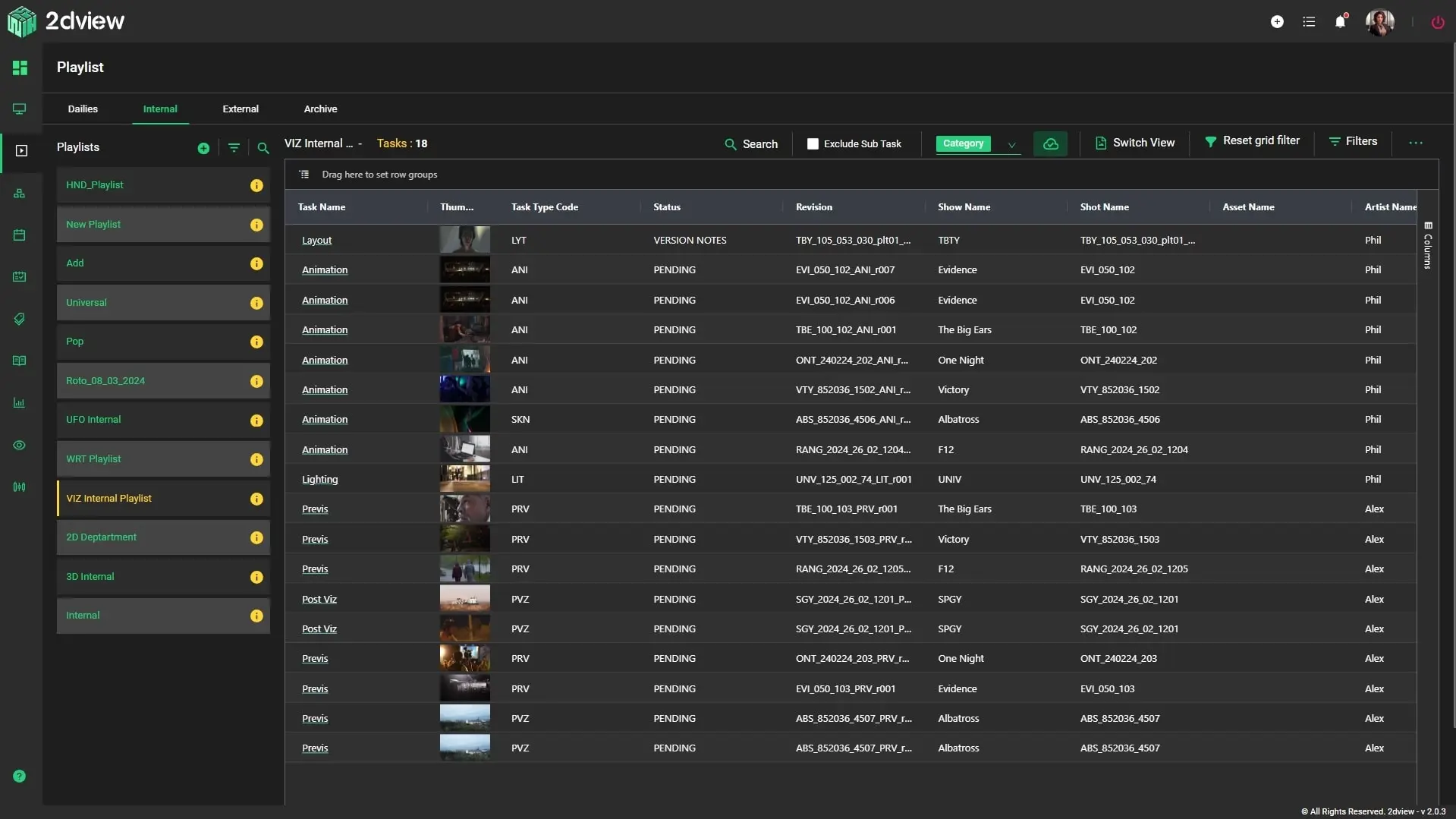Open the list icon in top header

click(x=1309, y=22)
